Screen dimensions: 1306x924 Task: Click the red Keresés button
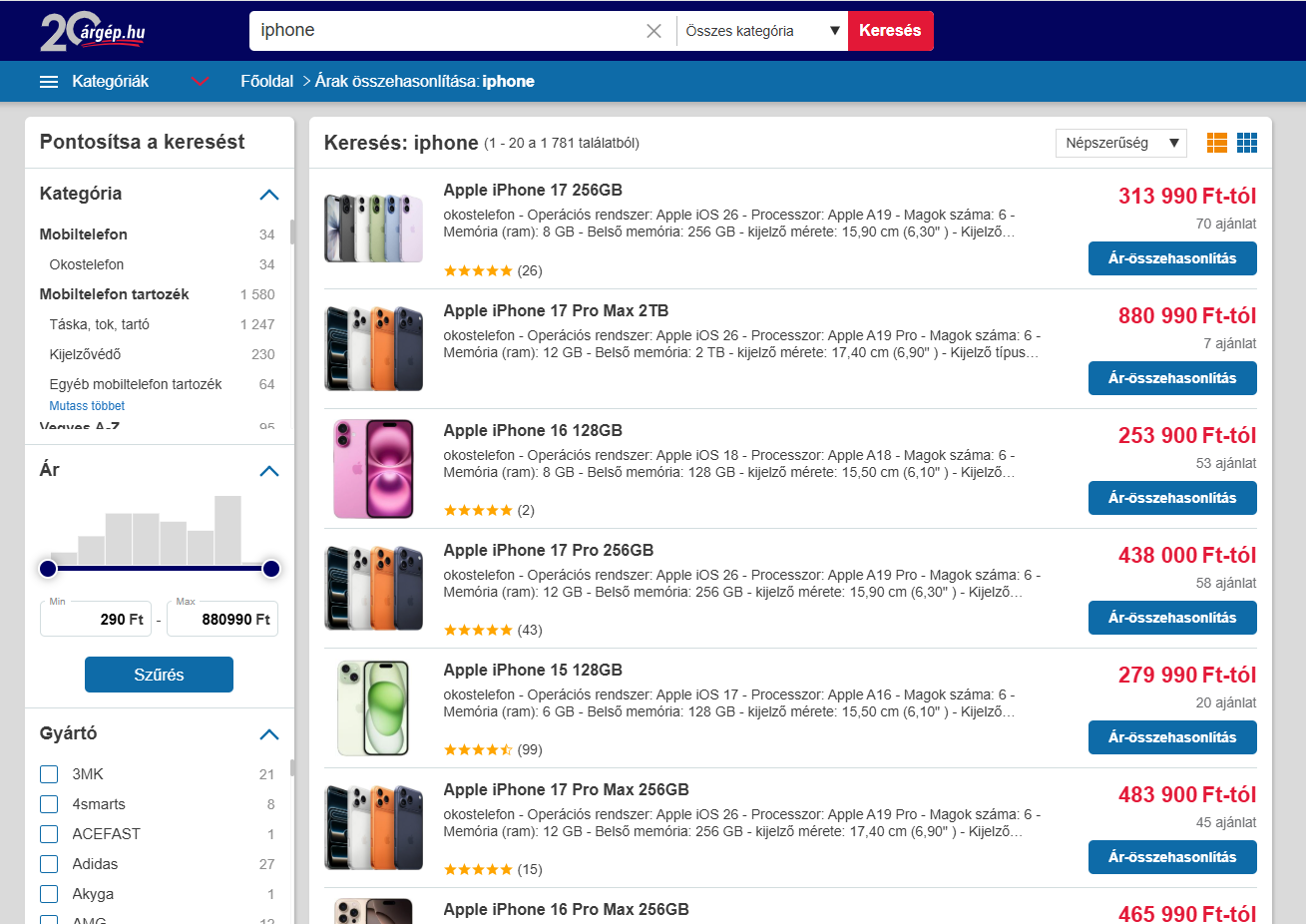pos(891,31)
